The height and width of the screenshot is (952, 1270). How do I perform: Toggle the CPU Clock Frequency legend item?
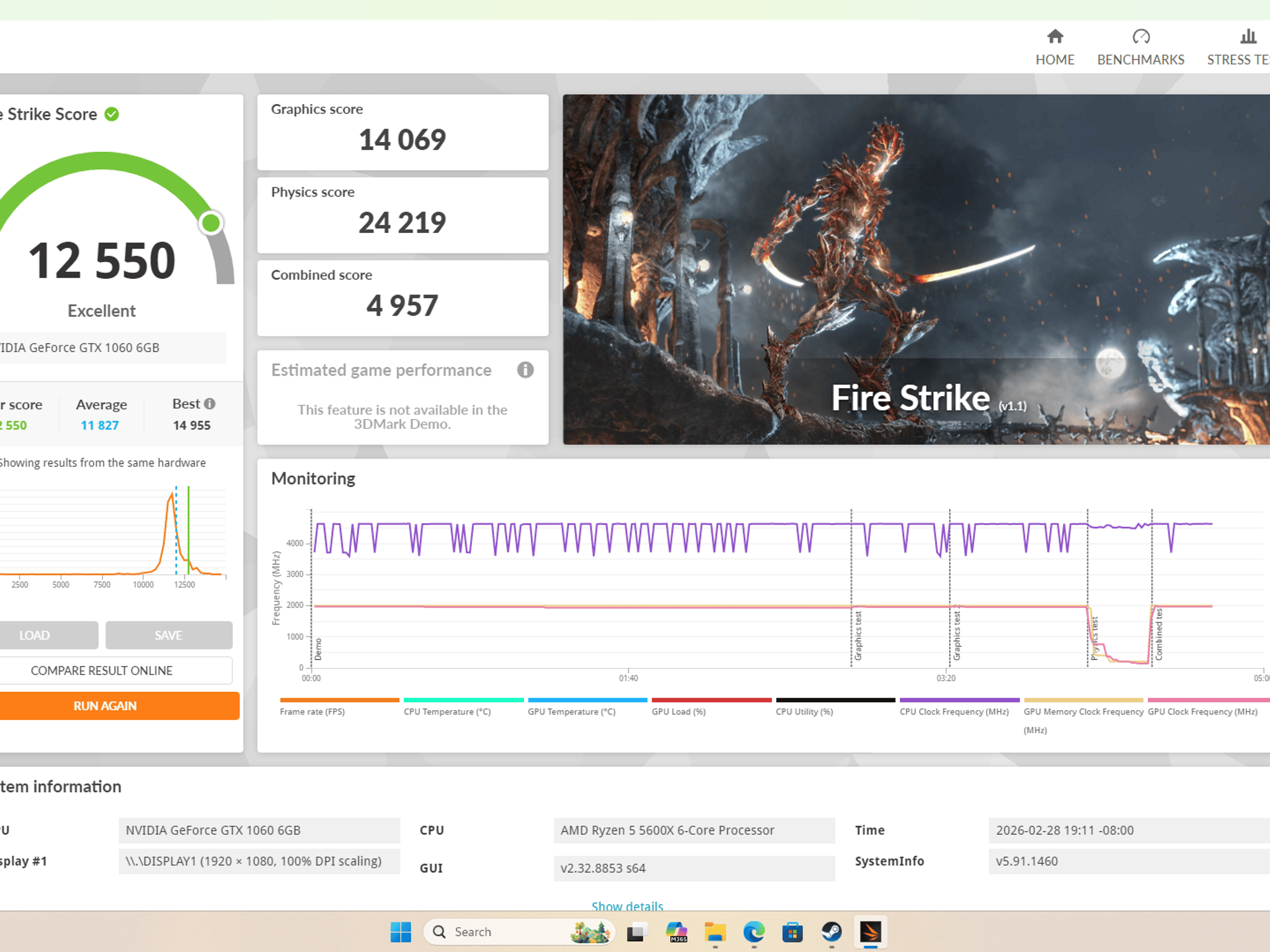pyautogui.click(x=959, y=708)
